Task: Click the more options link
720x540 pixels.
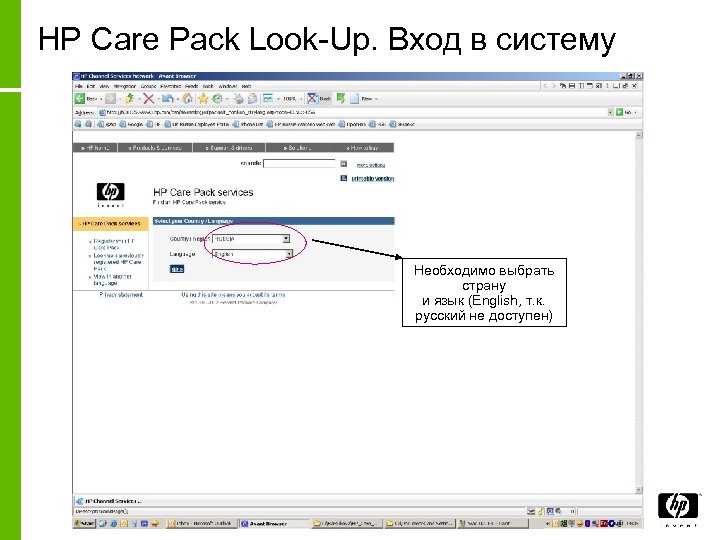Action: [x=371, y=165]
